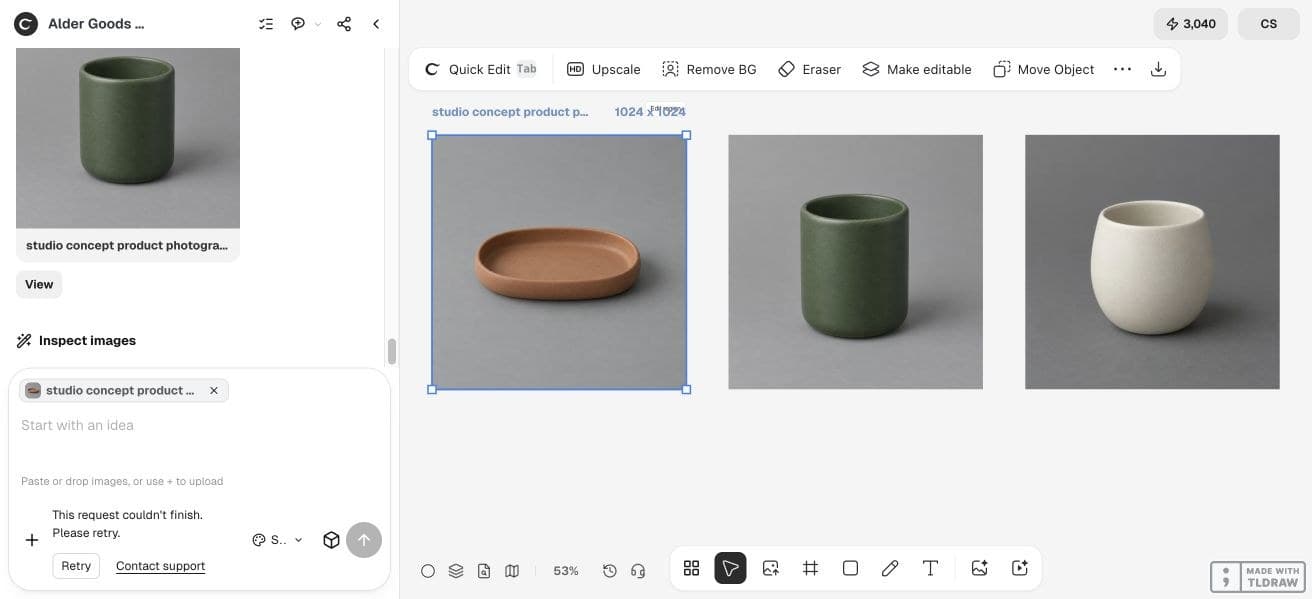Click the circle icon in bottom status bar
Viewport: 1312px width, 599px height.
pos(428,570)
